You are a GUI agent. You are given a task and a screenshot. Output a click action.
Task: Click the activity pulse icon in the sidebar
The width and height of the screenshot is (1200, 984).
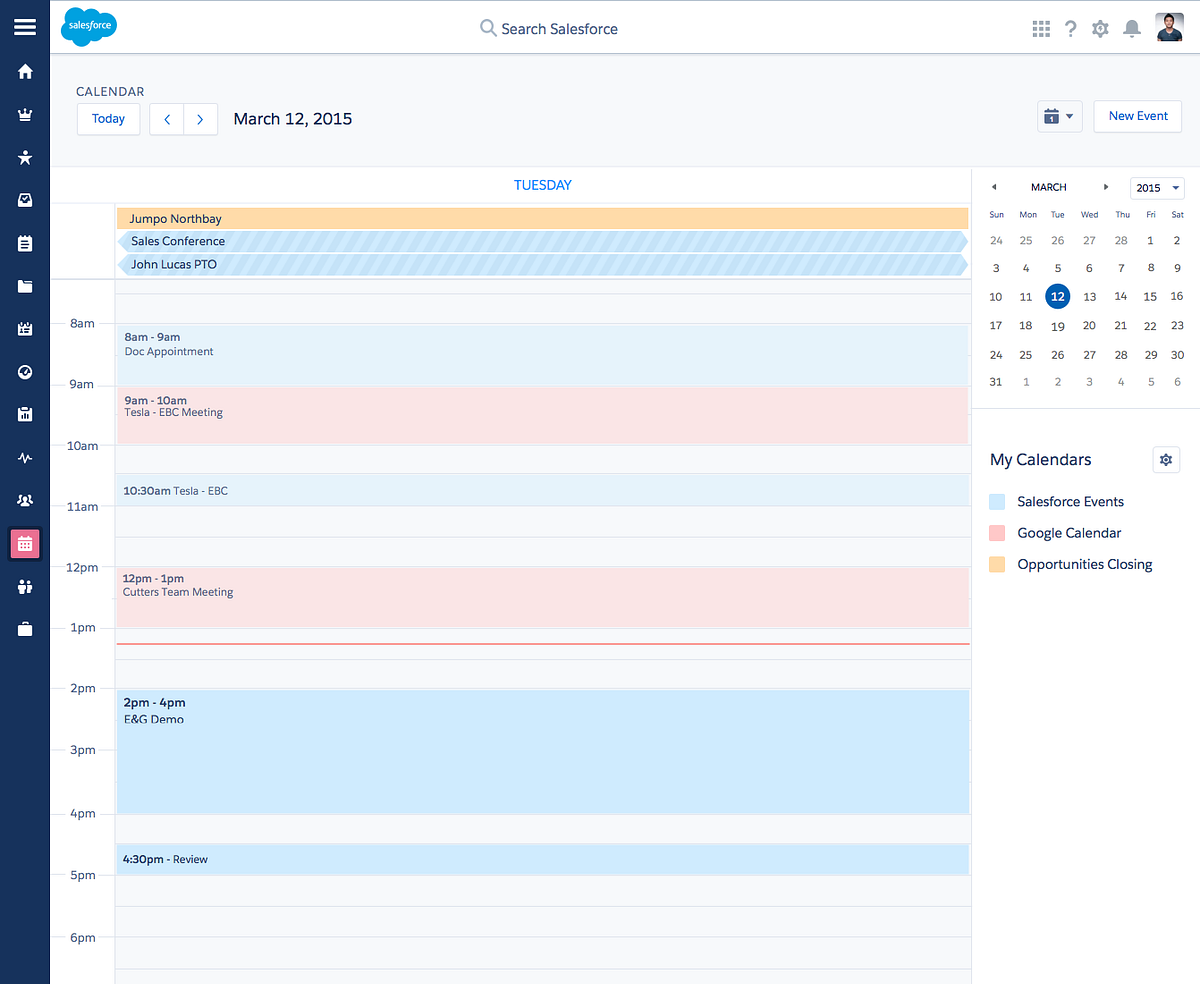[24, 457]
